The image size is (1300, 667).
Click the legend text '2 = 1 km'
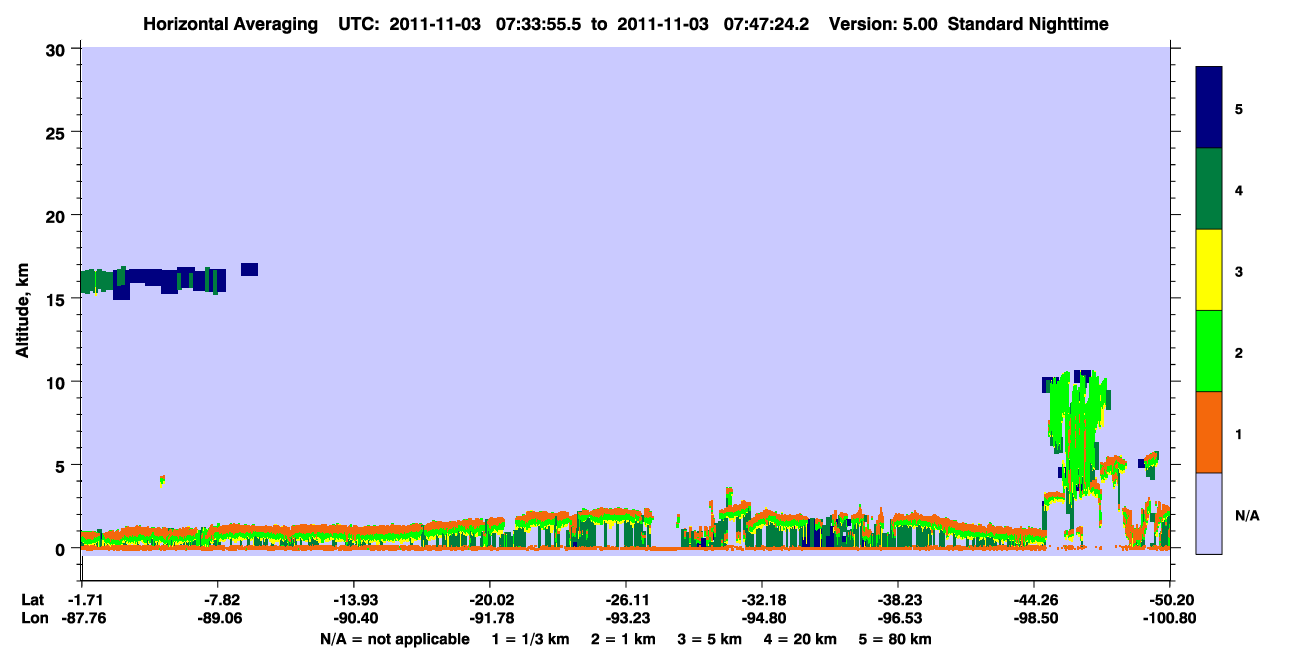coord(624,639)
